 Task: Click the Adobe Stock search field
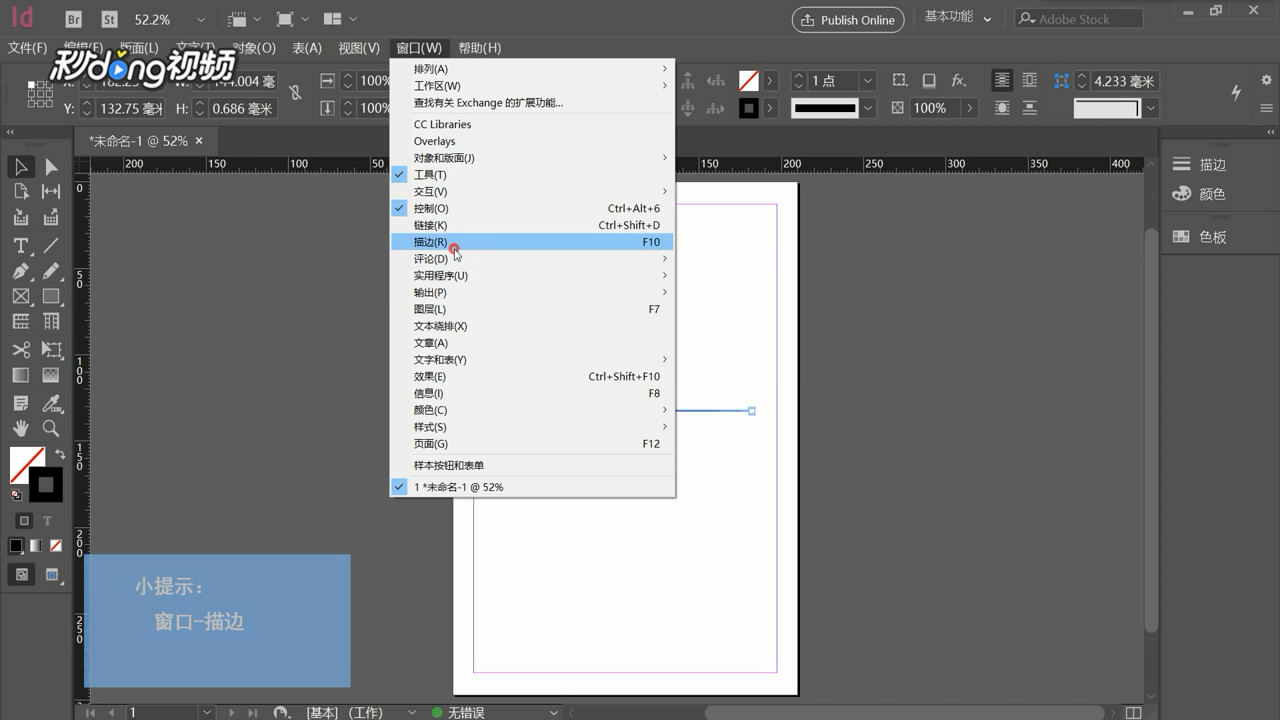pos(1079,19)
